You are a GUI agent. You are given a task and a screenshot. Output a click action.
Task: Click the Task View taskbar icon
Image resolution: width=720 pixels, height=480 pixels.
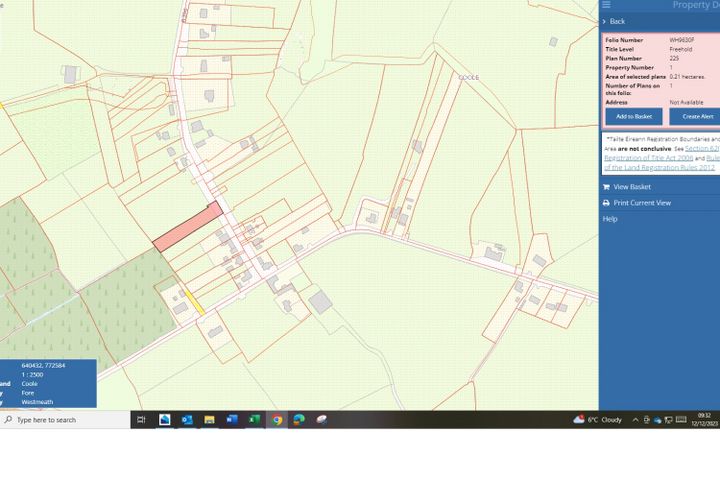(x=141, y=420)
